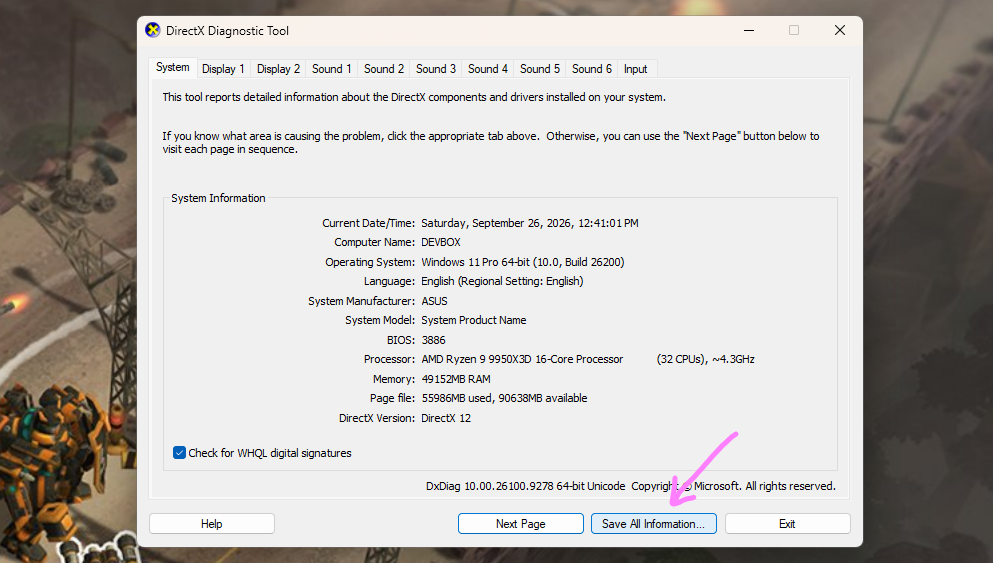Click the English Regional Setting language value
This screenshot has width=993, height=563.
(502, 281)
